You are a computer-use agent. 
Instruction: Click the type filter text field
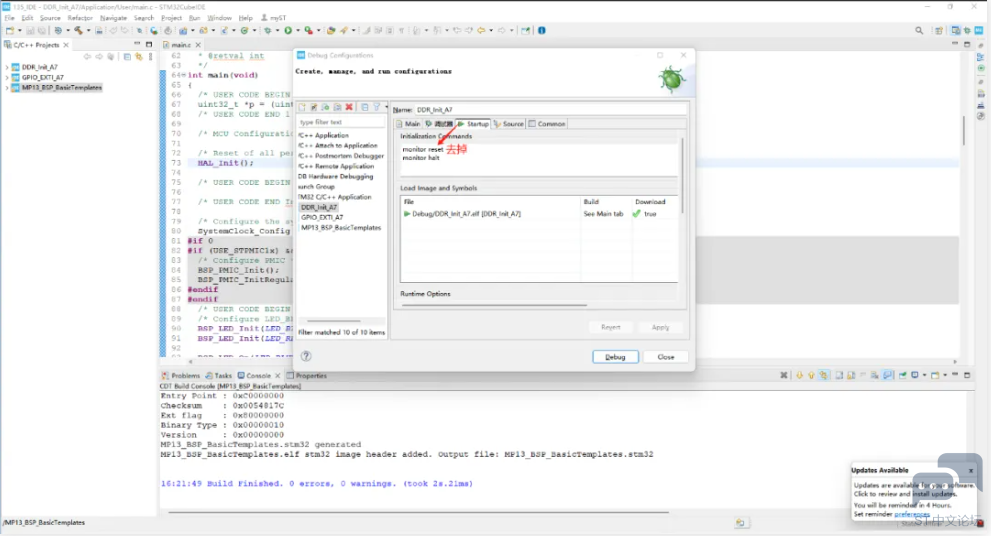pos(341,122)
